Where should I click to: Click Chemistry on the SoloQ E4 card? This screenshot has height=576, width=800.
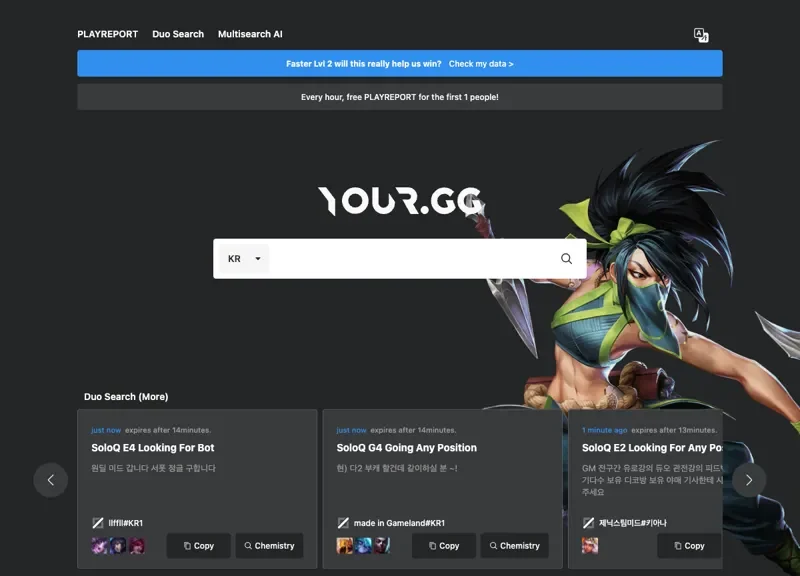tap(269, 546)
